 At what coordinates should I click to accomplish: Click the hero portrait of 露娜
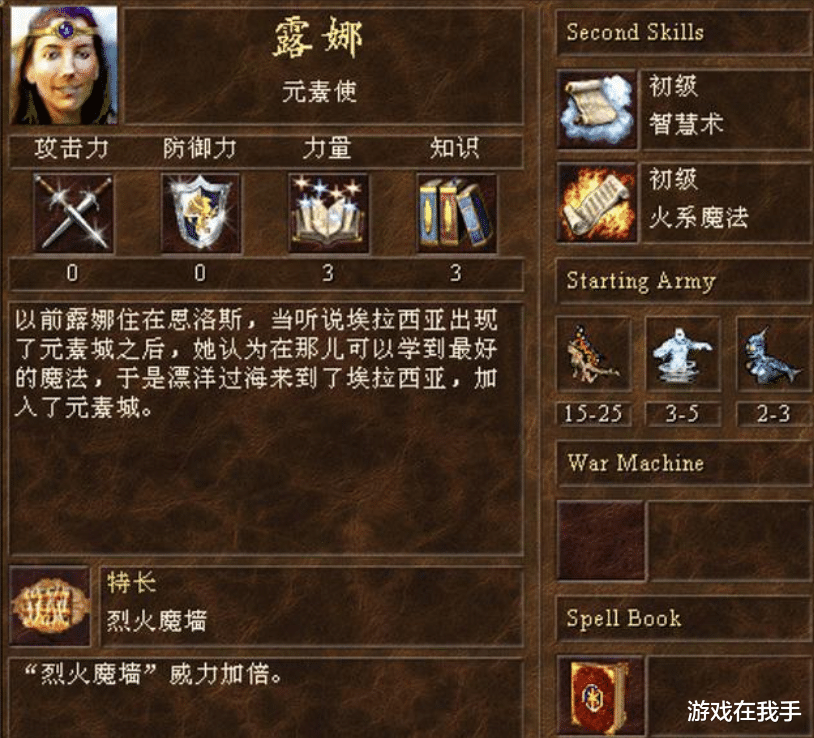pos(64,65)
